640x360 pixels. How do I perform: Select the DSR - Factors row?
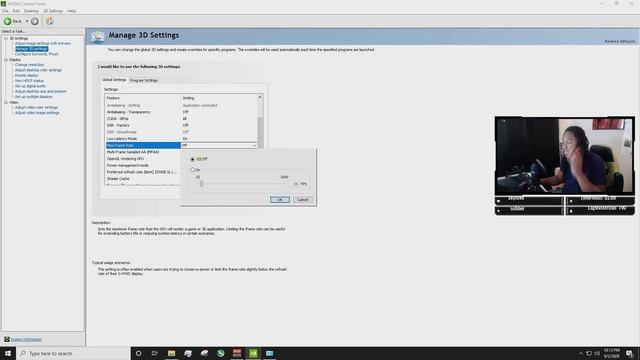click(x=182, y=125)
